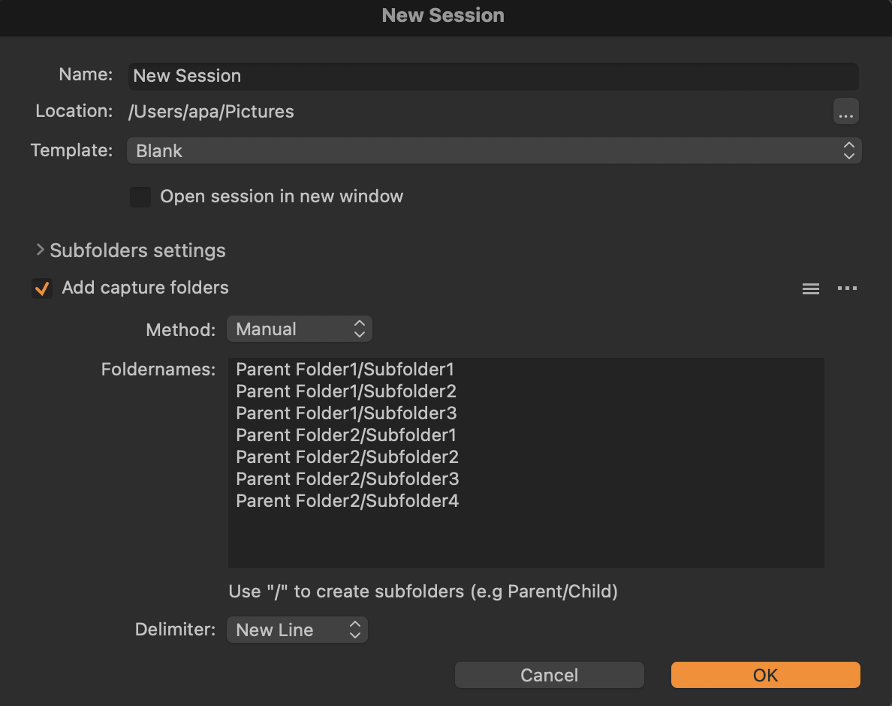Click the Delimiter stepper arrows
The width and height of the screenshot is (892, 706).
click(355, 629)
